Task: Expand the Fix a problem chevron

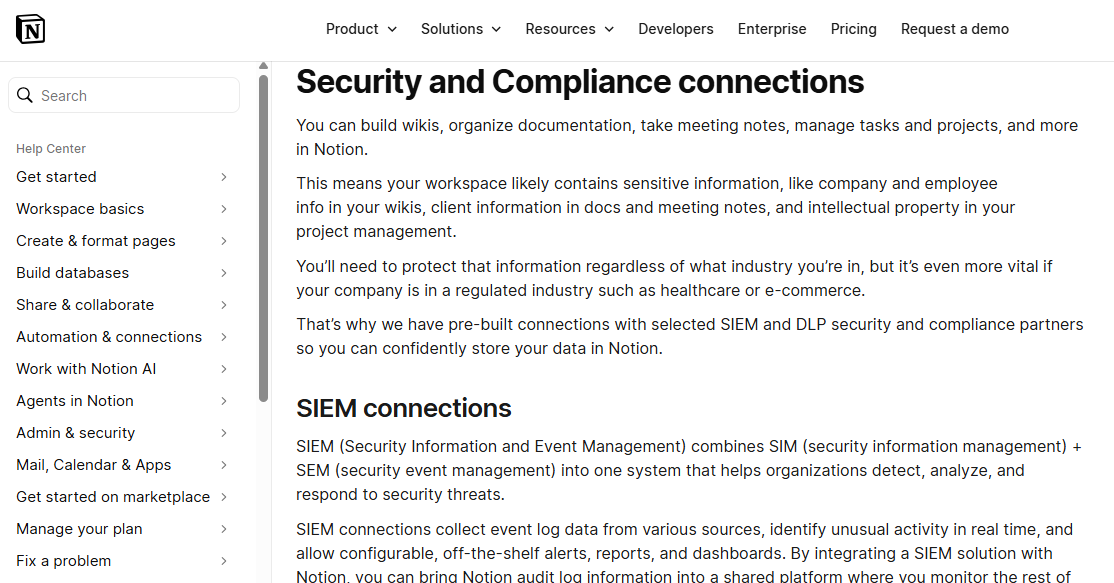Action: [x=224, y=560]
